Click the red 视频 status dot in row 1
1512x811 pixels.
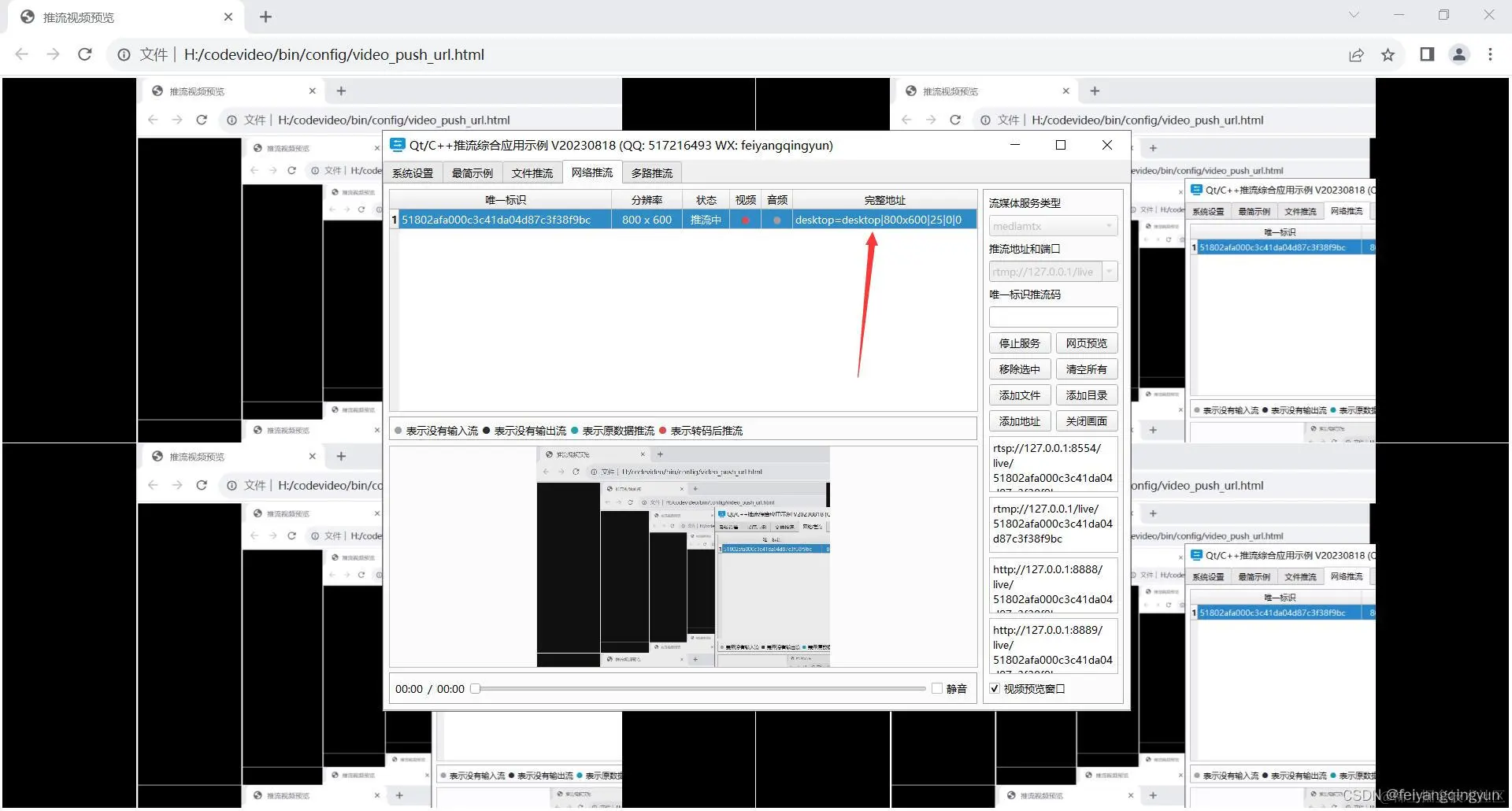pyautogui.click(x=745, y=220)
